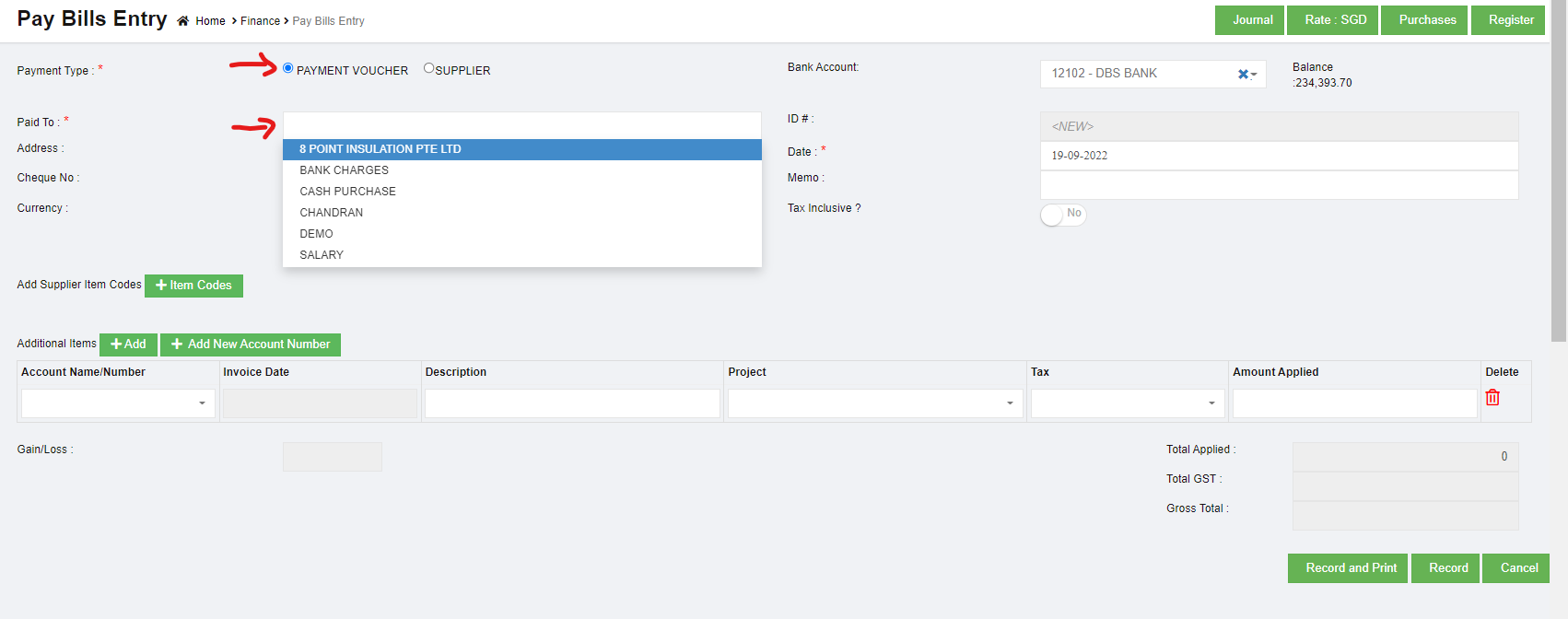Open the Tax dropdown list
The image size is (1568, 619).
[1127, 403]
